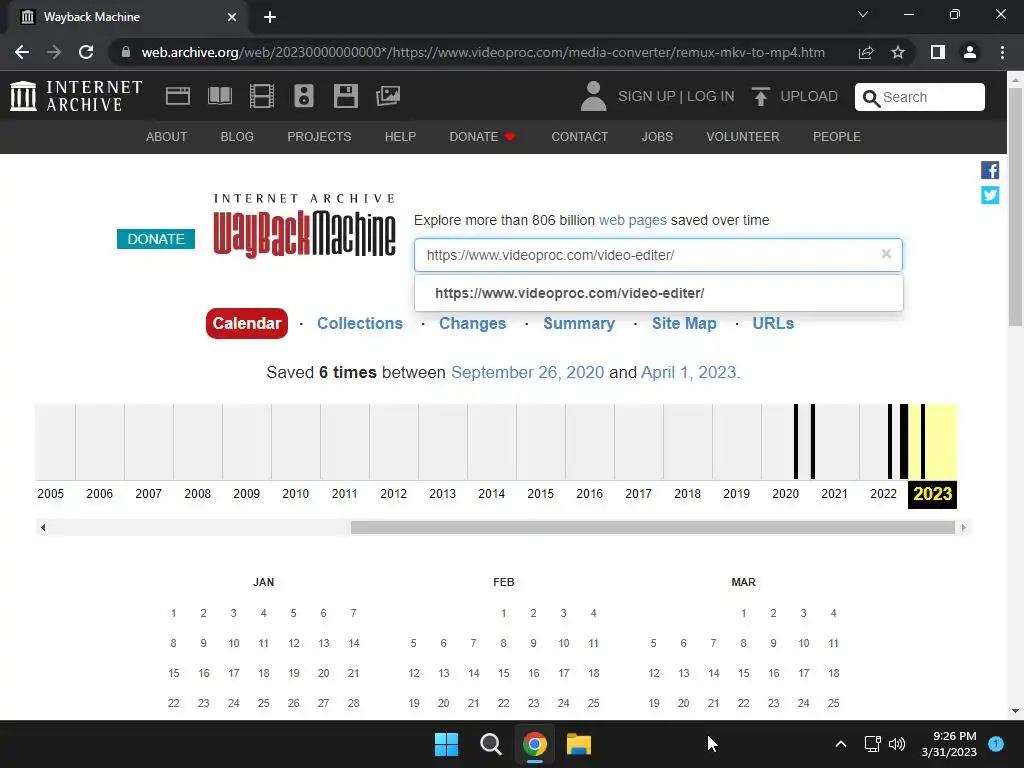Open the Audio speaker icon

[x=304, y=96]
